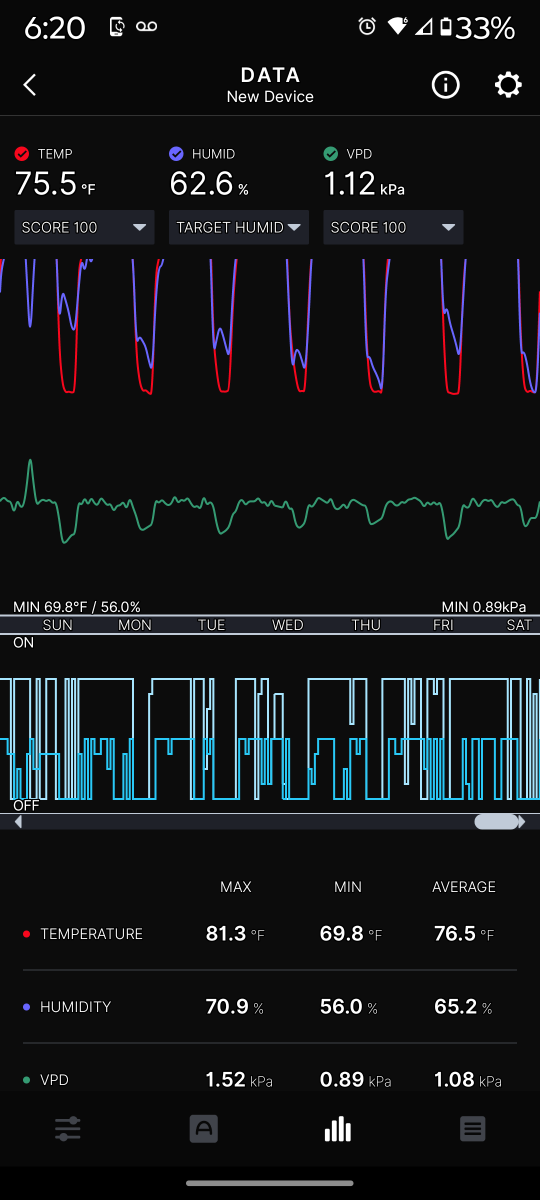Uncheck the VPD graph checkbox
The image size is (540, 1200).
(331, 154)
